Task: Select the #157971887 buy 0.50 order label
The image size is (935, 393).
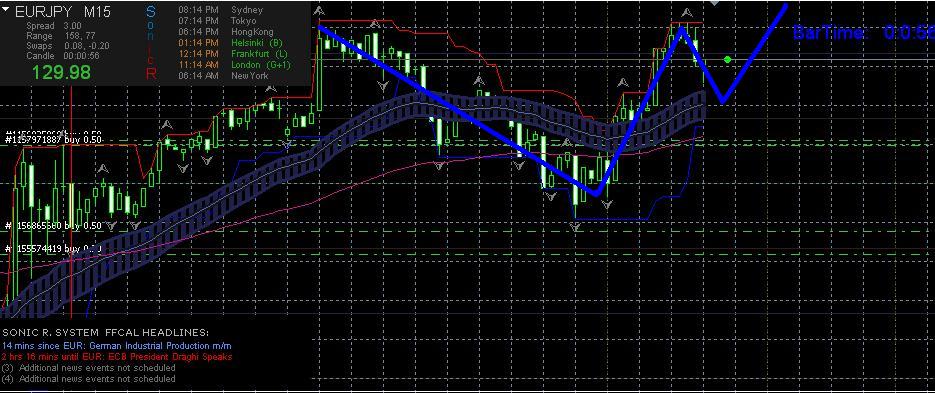Action: click(54, 140)
